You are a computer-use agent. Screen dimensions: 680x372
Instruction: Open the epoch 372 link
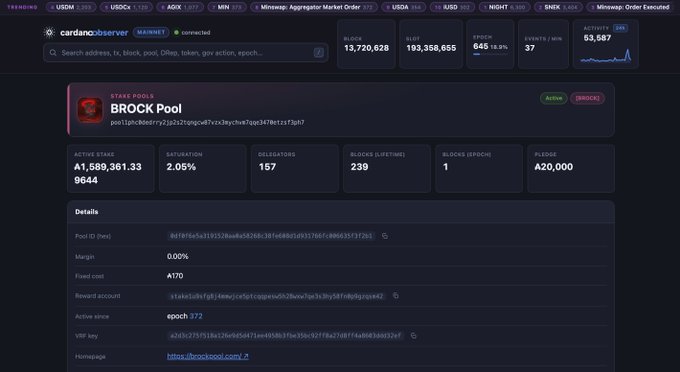[x=196, y=316]
